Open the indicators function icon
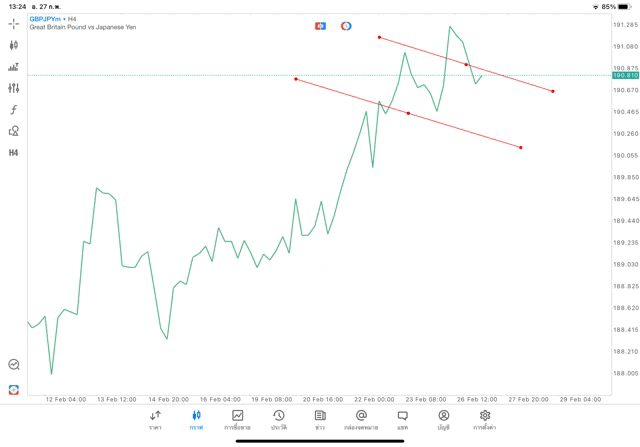 14,110
